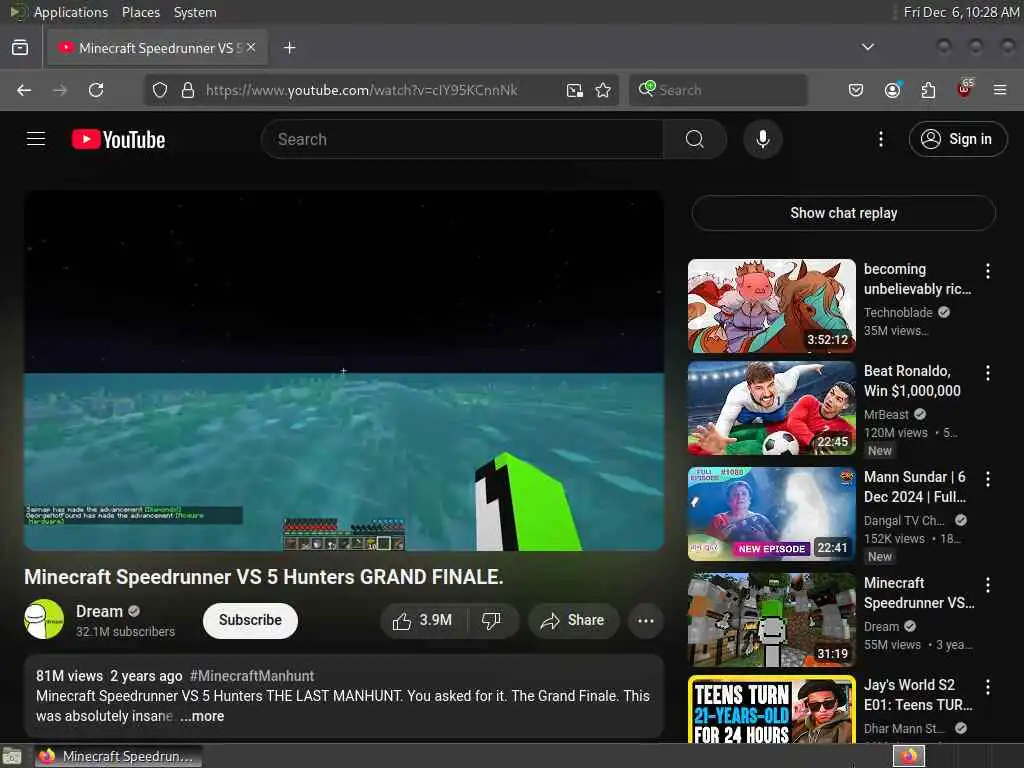
Task: Open Dream channel avatar
Action: click(x=44, y=619)
